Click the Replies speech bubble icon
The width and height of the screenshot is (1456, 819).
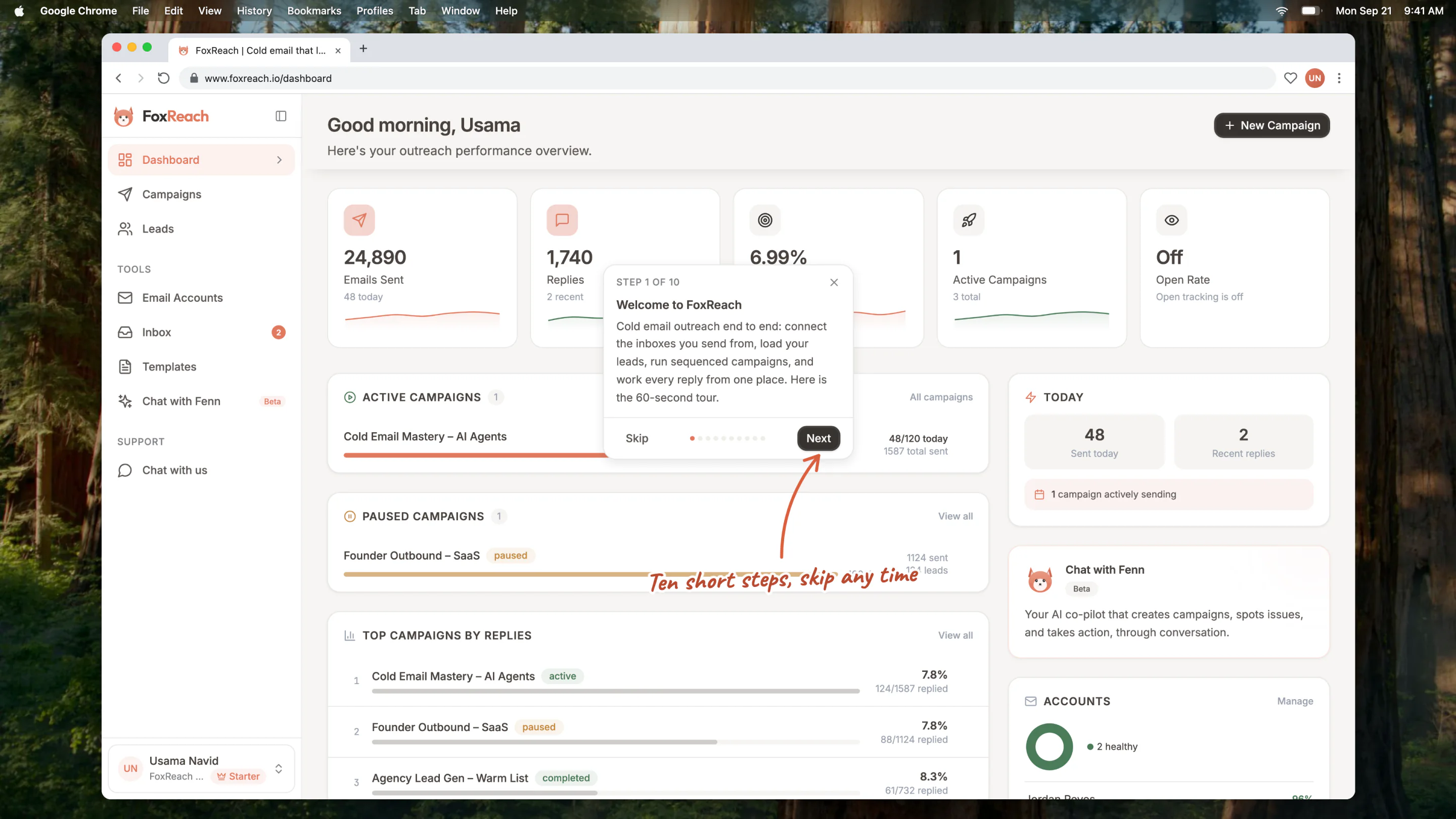[x=562, y=220]
